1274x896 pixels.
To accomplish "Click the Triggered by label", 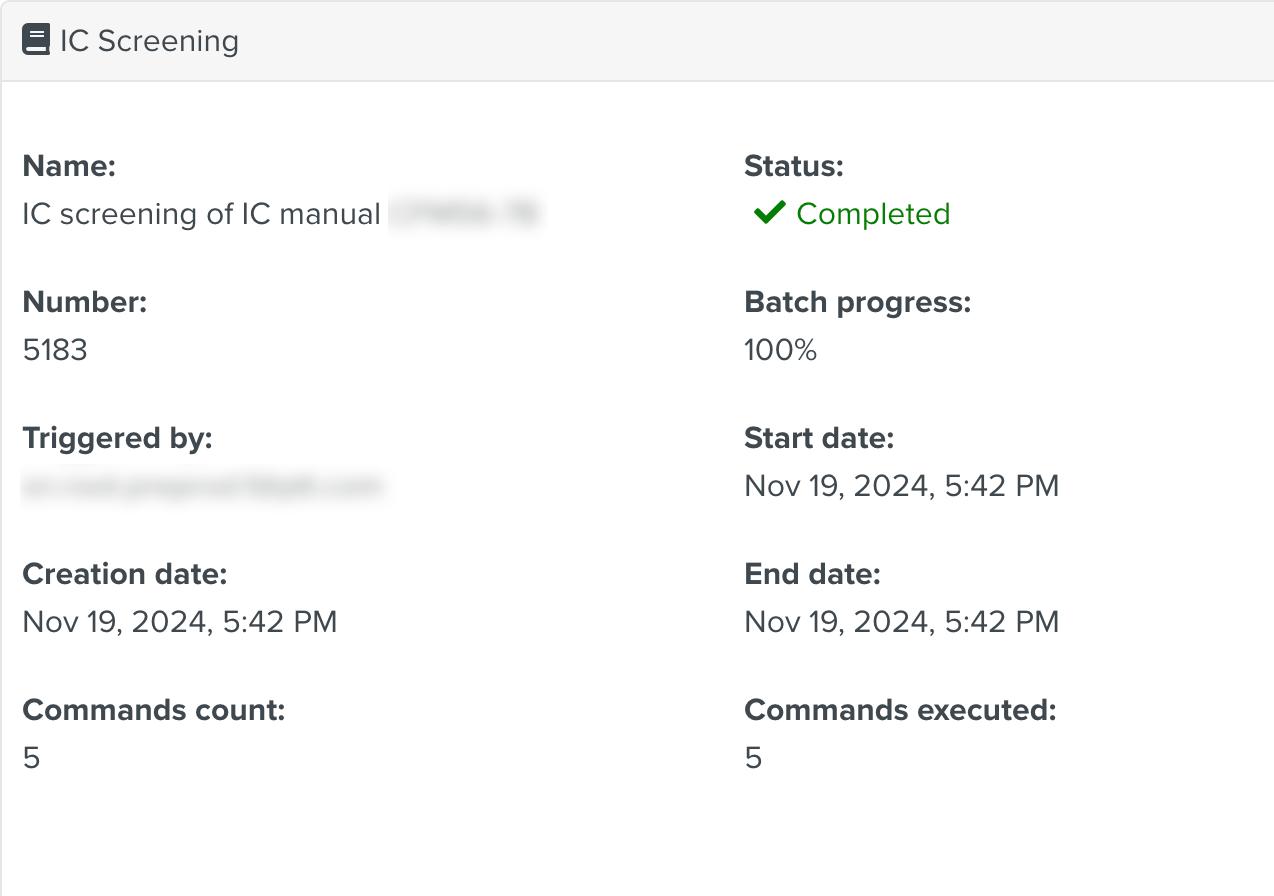I will (x=117, y=438).
